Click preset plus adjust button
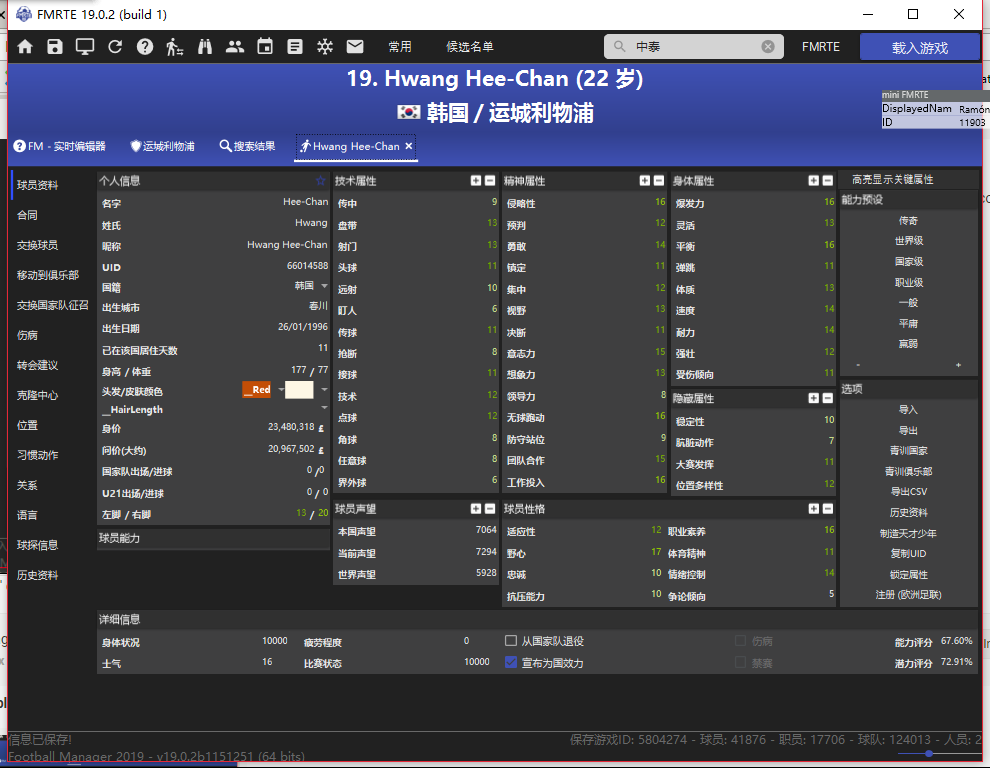Screen dimensions: 990x768 click(x=958, y=365)
